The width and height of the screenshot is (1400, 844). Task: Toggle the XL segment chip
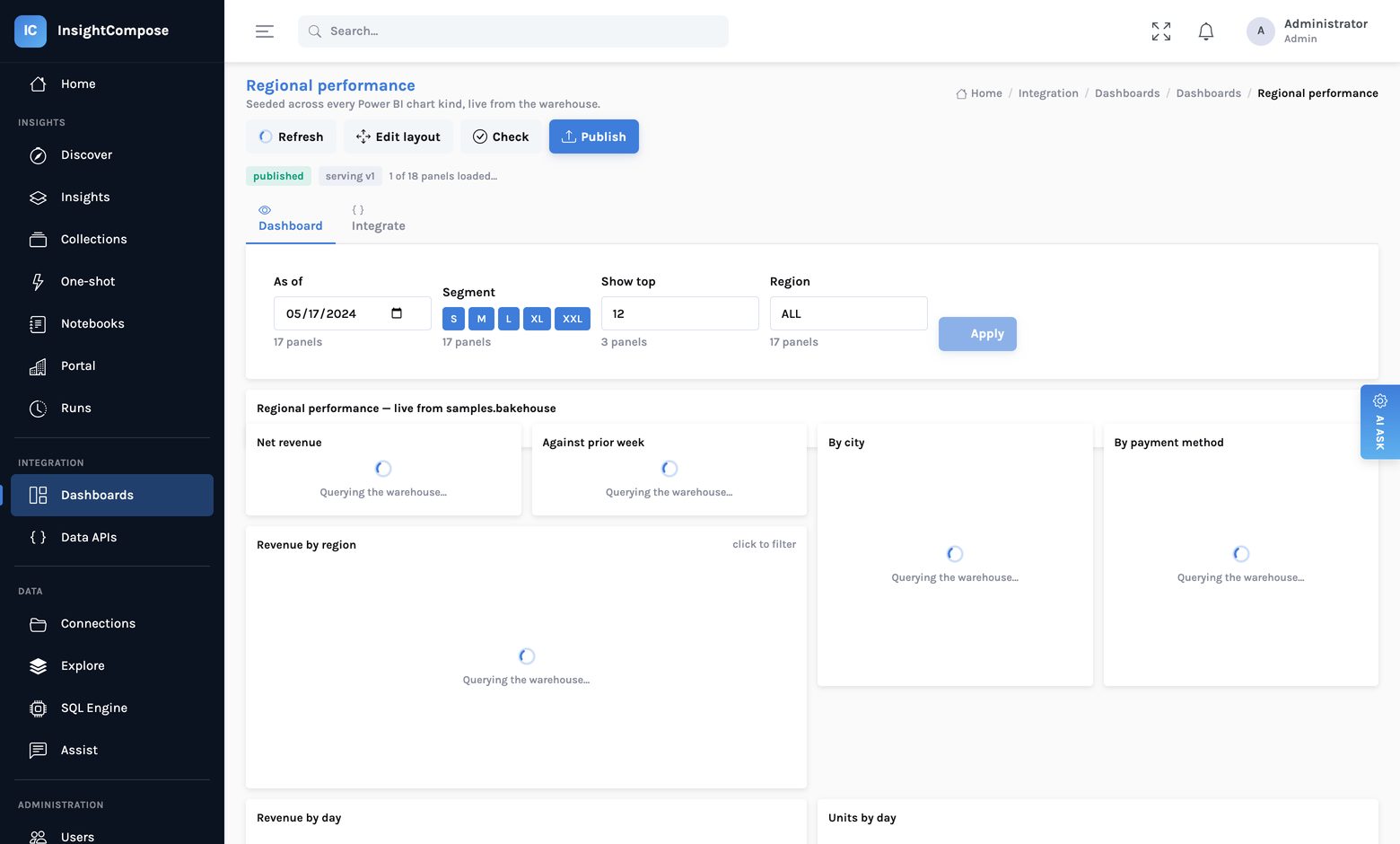point(537,319)
